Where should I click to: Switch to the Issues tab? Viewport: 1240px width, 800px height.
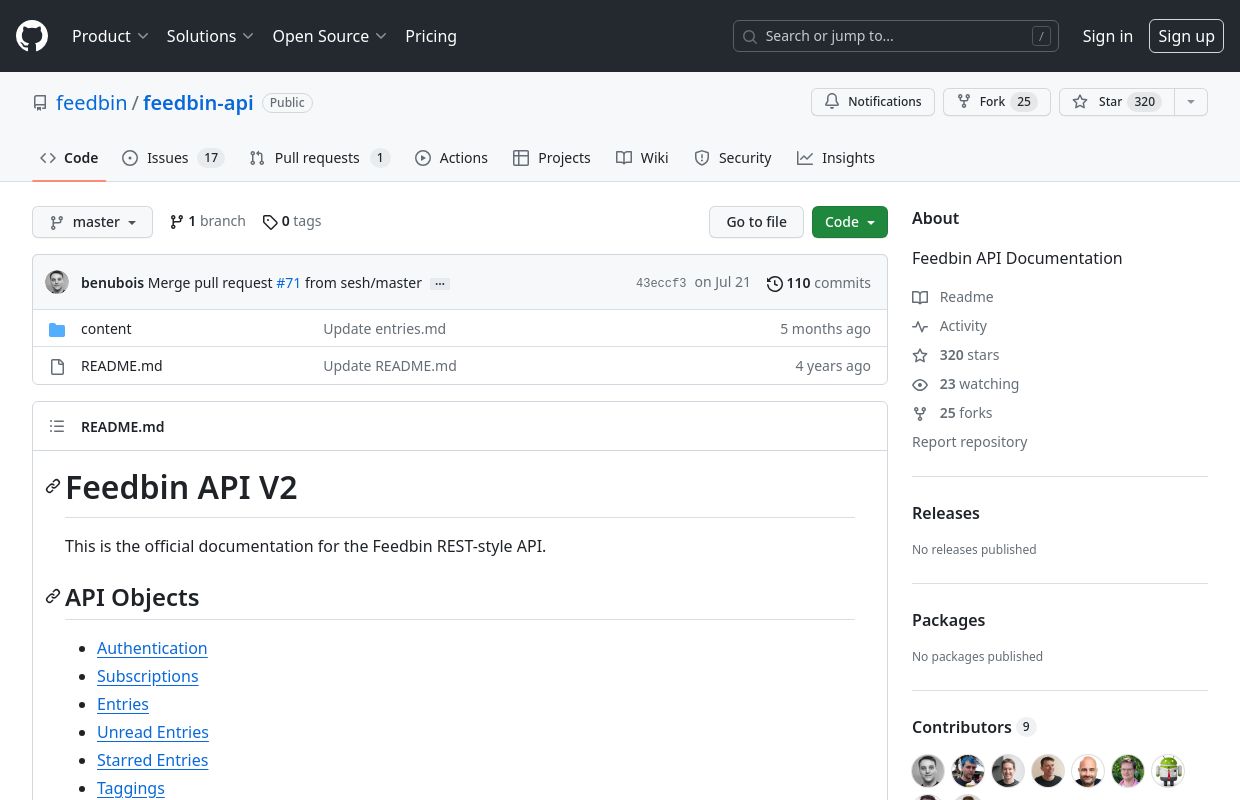tap(173, 158)
